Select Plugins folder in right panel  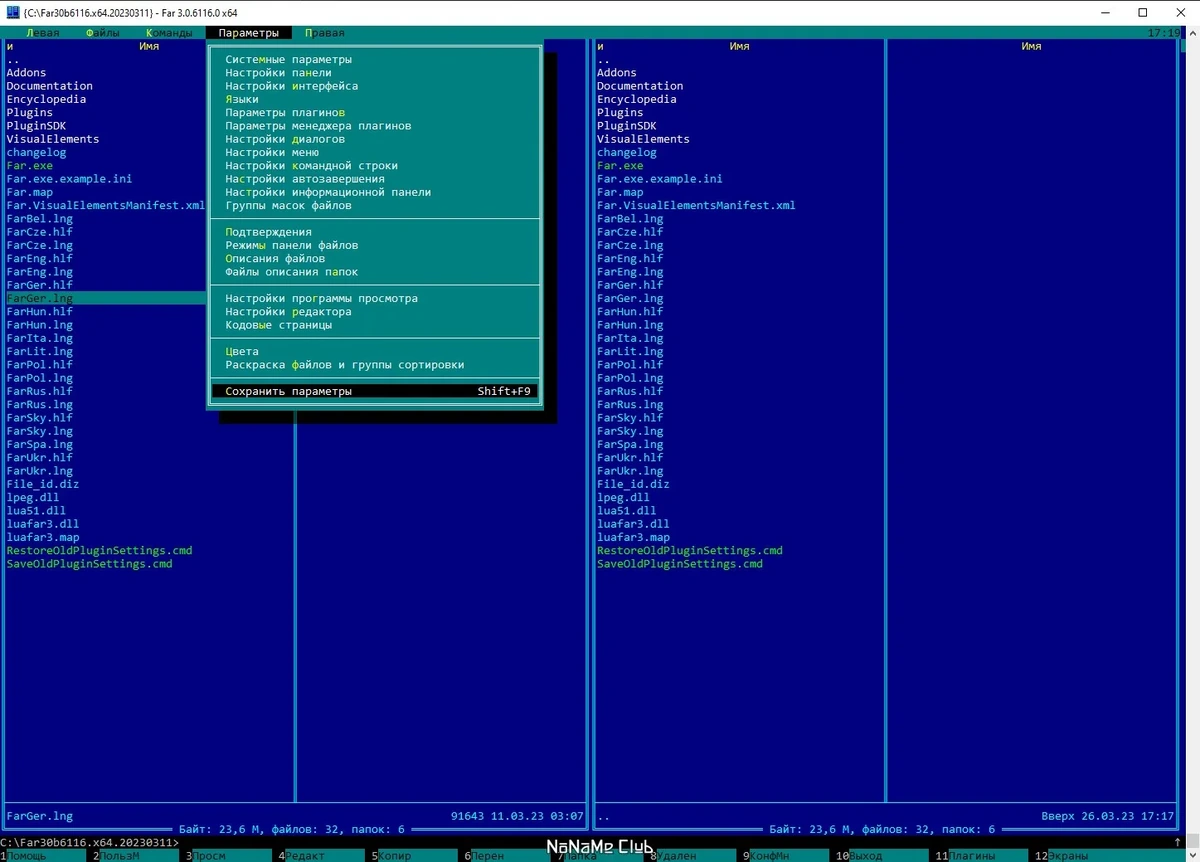point(620,112)
